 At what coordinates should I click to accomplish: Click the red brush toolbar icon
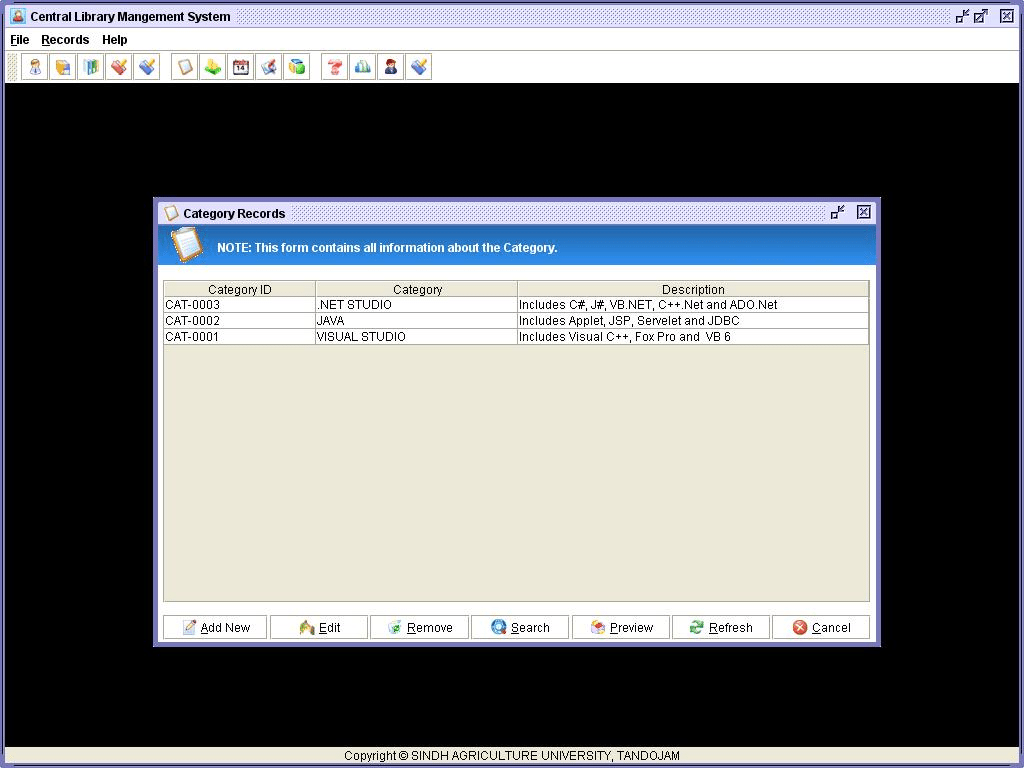(x=119, y=67)
